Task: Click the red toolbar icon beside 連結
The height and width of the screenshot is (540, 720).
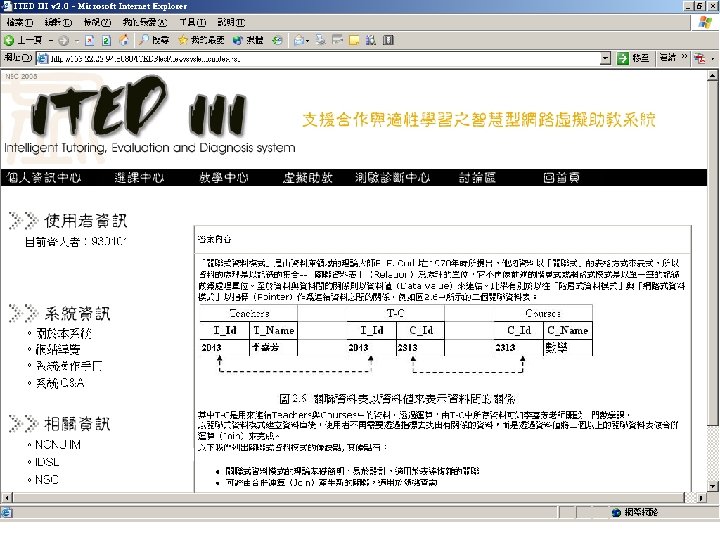Action: (x=700, y=58)
